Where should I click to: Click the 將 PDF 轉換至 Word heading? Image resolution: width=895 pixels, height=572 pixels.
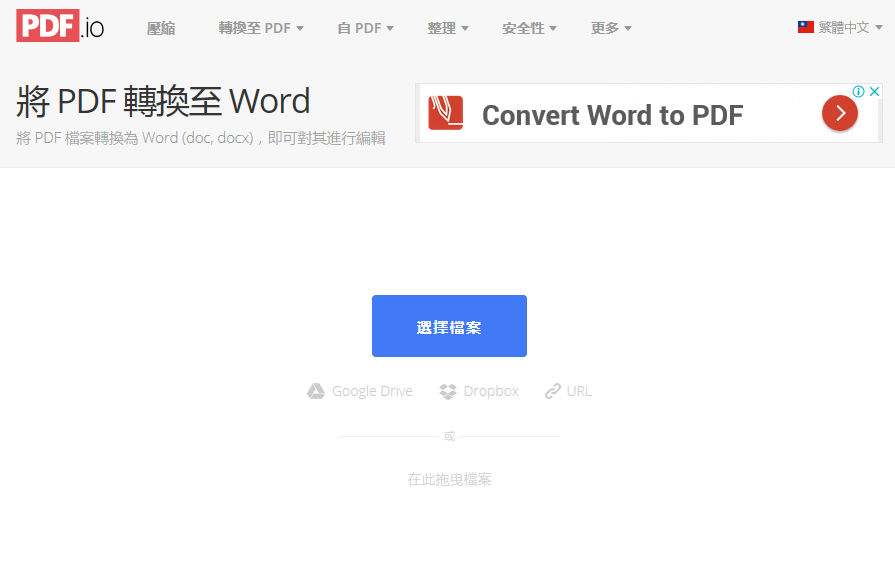coord(163,102)
